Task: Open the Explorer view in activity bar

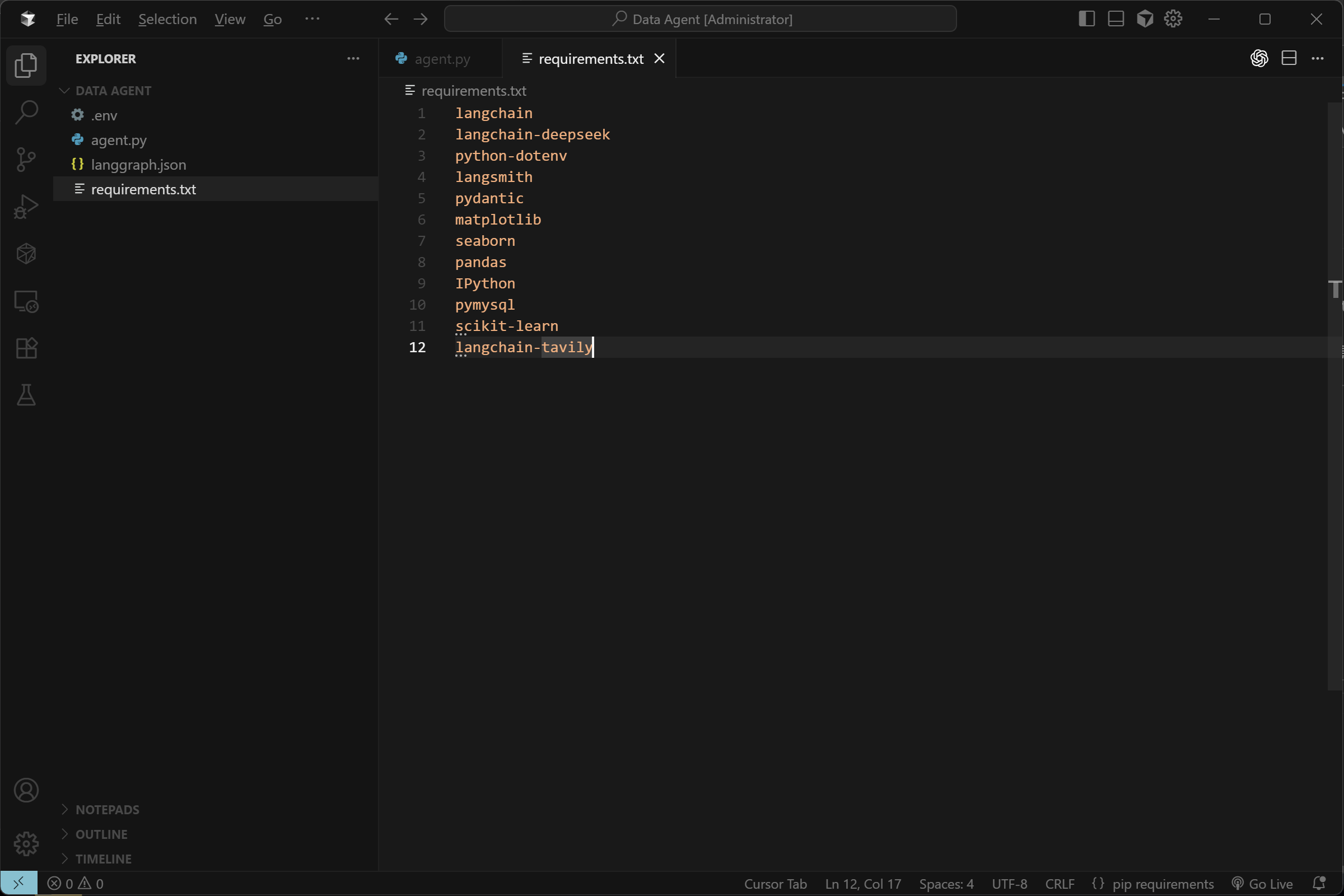Action: pos(26,65)
